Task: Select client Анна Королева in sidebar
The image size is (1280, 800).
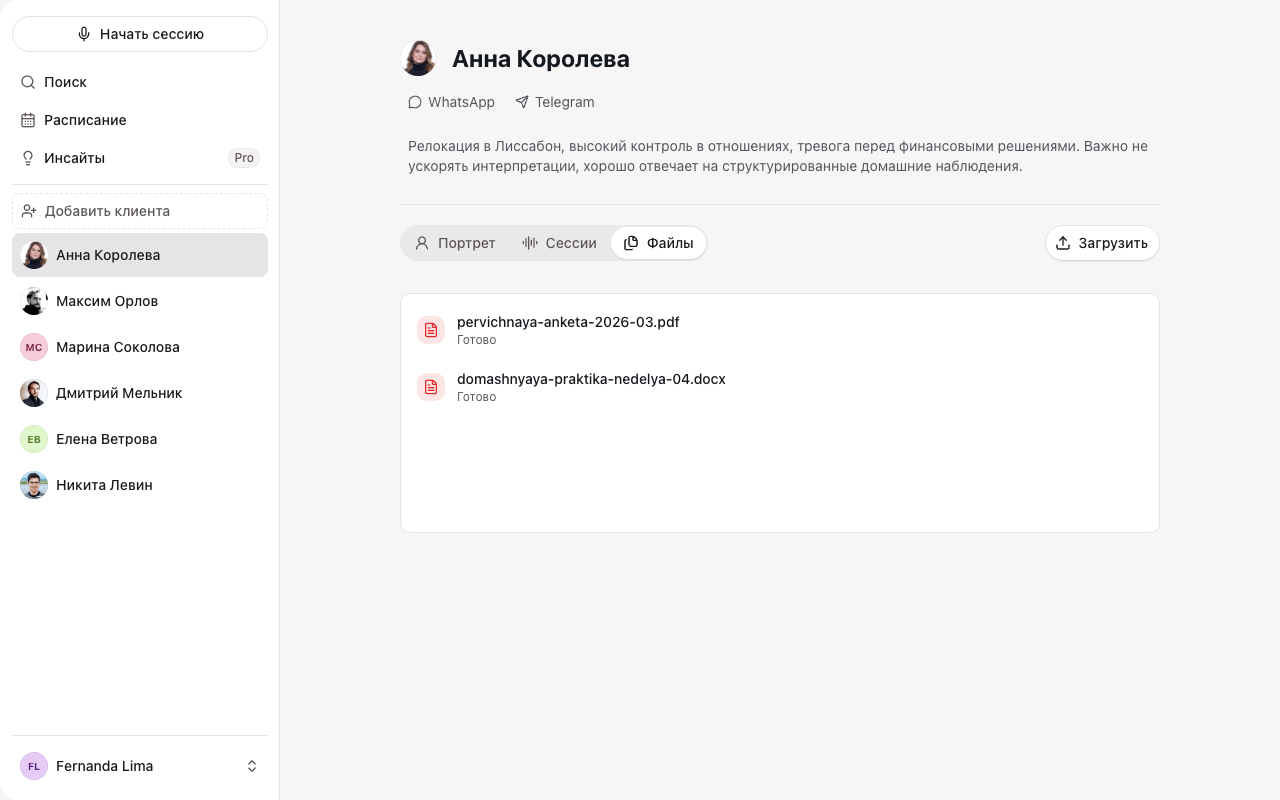Action: 140,255
